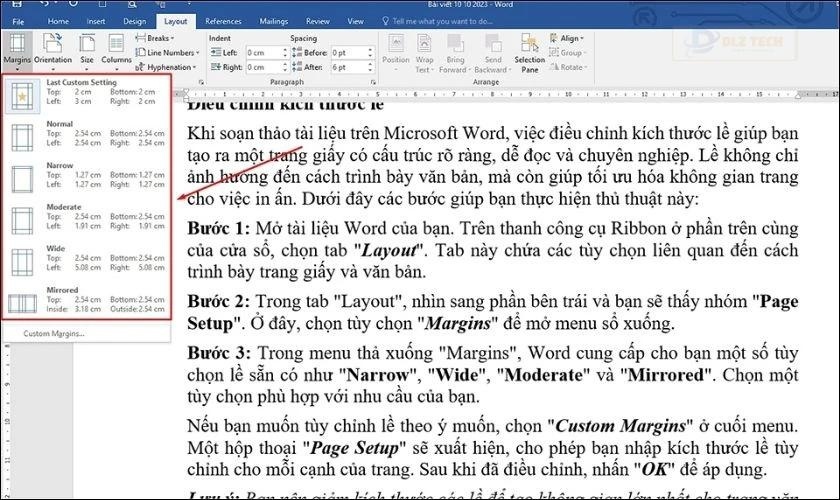The image size is (840, 500).
Task: Click the Redo icon in quick access toolbar
Action: (73, 4)
